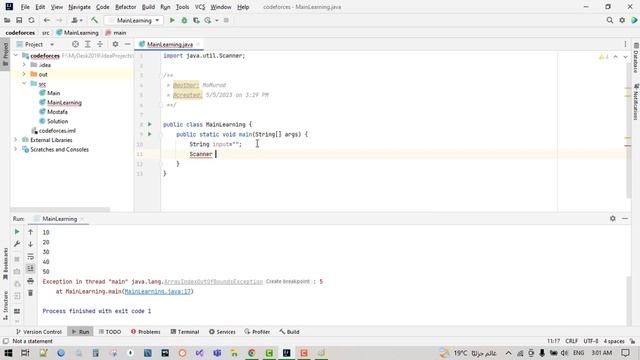Image resolution: width=640 pixels, height=360 pixels.
Task: Click the Print console output icon
Action: click(x=31, y=281)
